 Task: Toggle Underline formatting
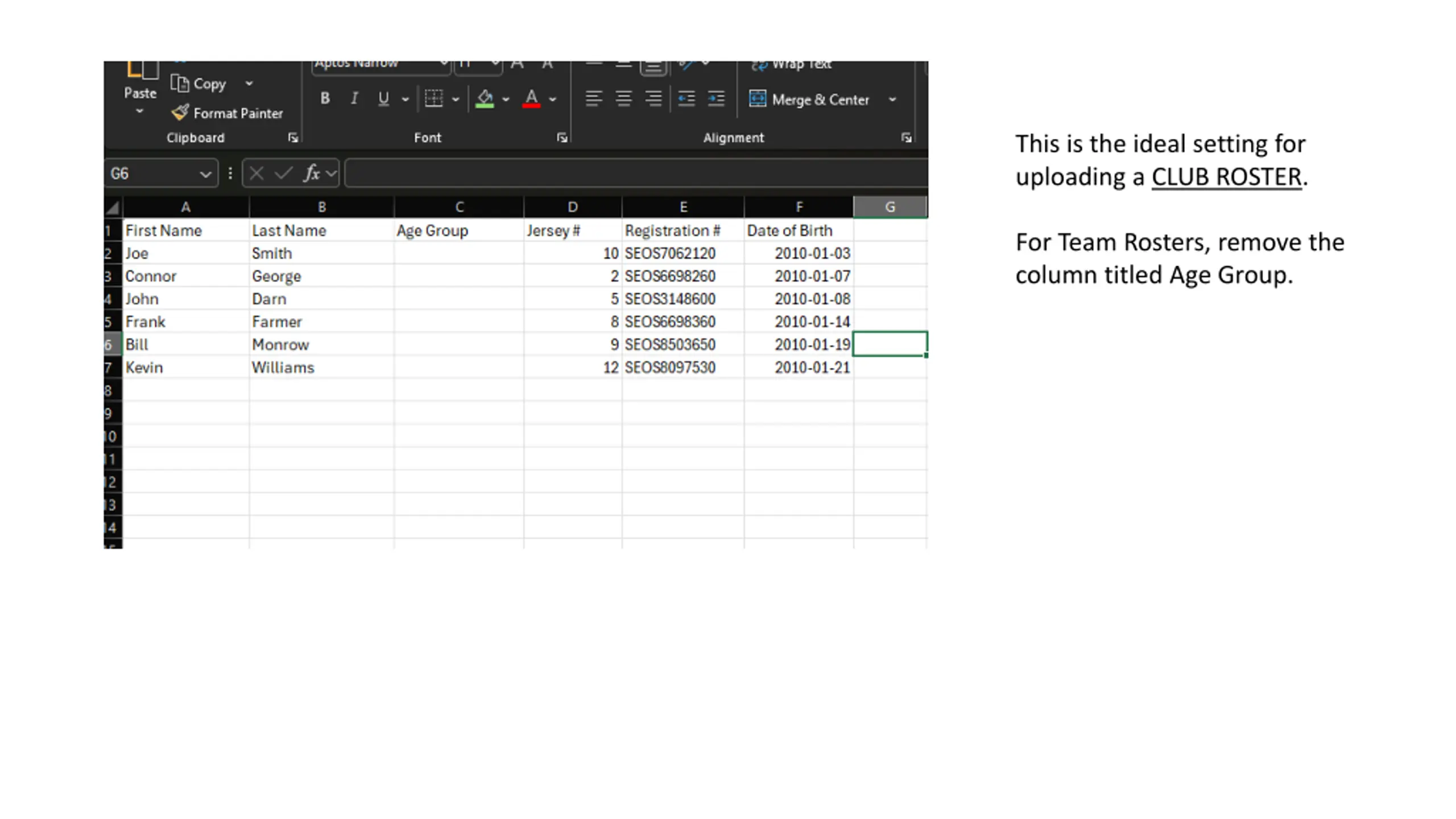(x=384, y=99)
